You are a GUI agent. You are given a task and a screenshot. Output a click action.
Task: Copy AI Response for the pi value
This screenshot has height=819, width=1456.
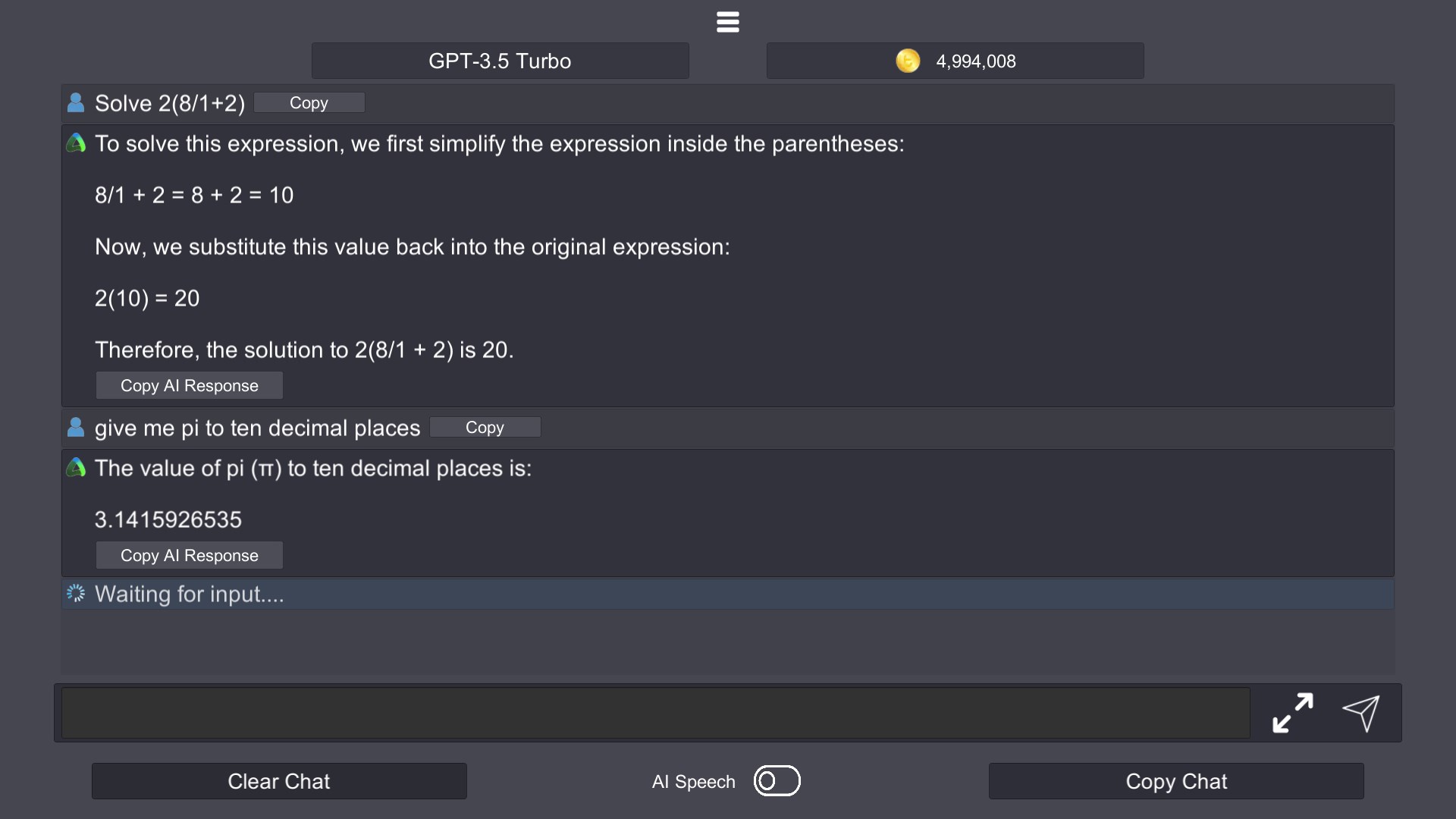189,555
